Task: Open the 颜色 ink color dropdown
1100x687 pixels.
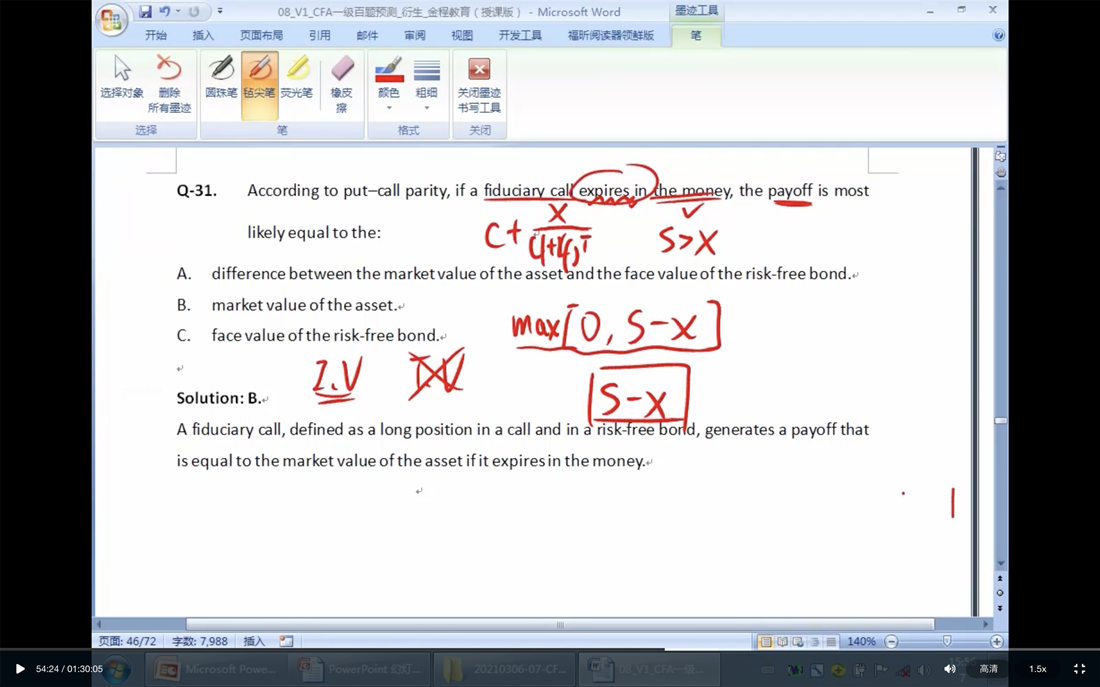Action: (x=389, y=84)
